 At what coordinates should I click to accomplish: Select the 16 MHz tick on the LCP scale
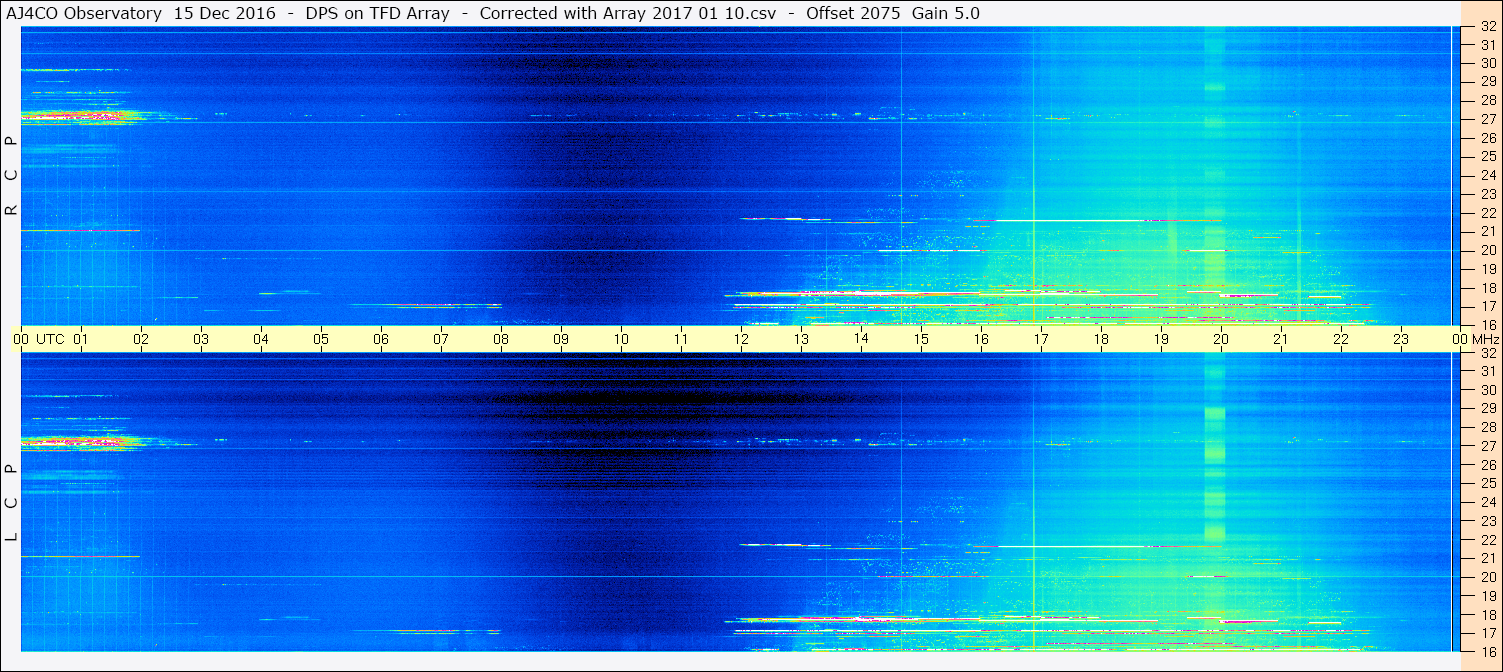tap(1487, 652)
